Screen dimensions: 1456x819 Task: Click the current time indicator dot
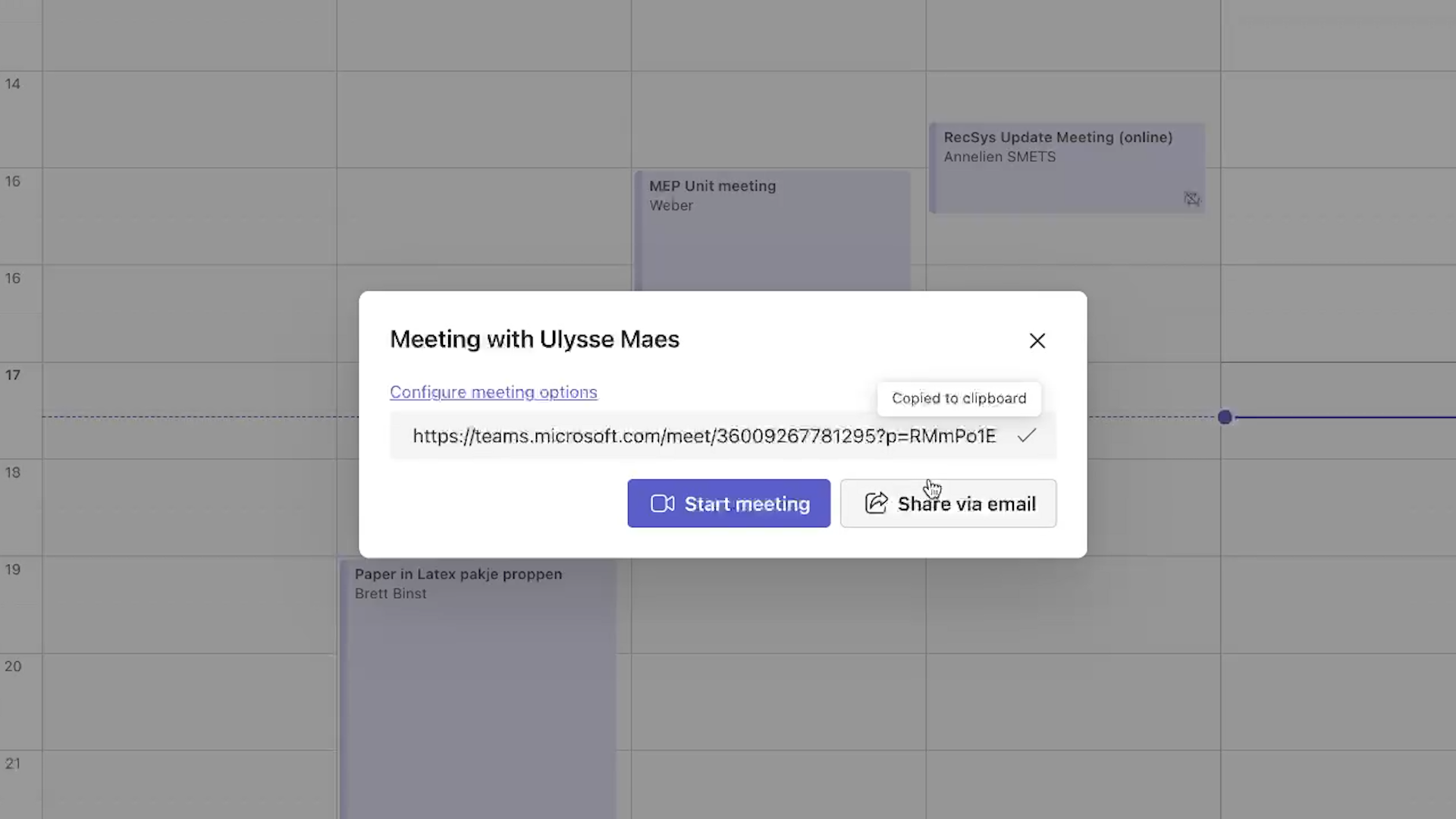1225,417
